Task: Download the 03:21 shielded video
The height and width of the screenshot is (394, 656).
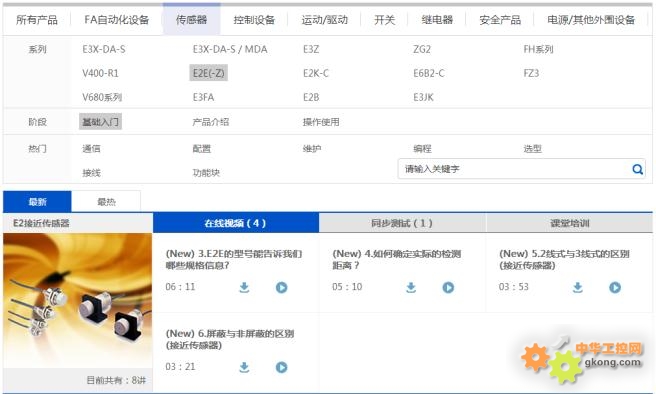Action: point(244,367)
